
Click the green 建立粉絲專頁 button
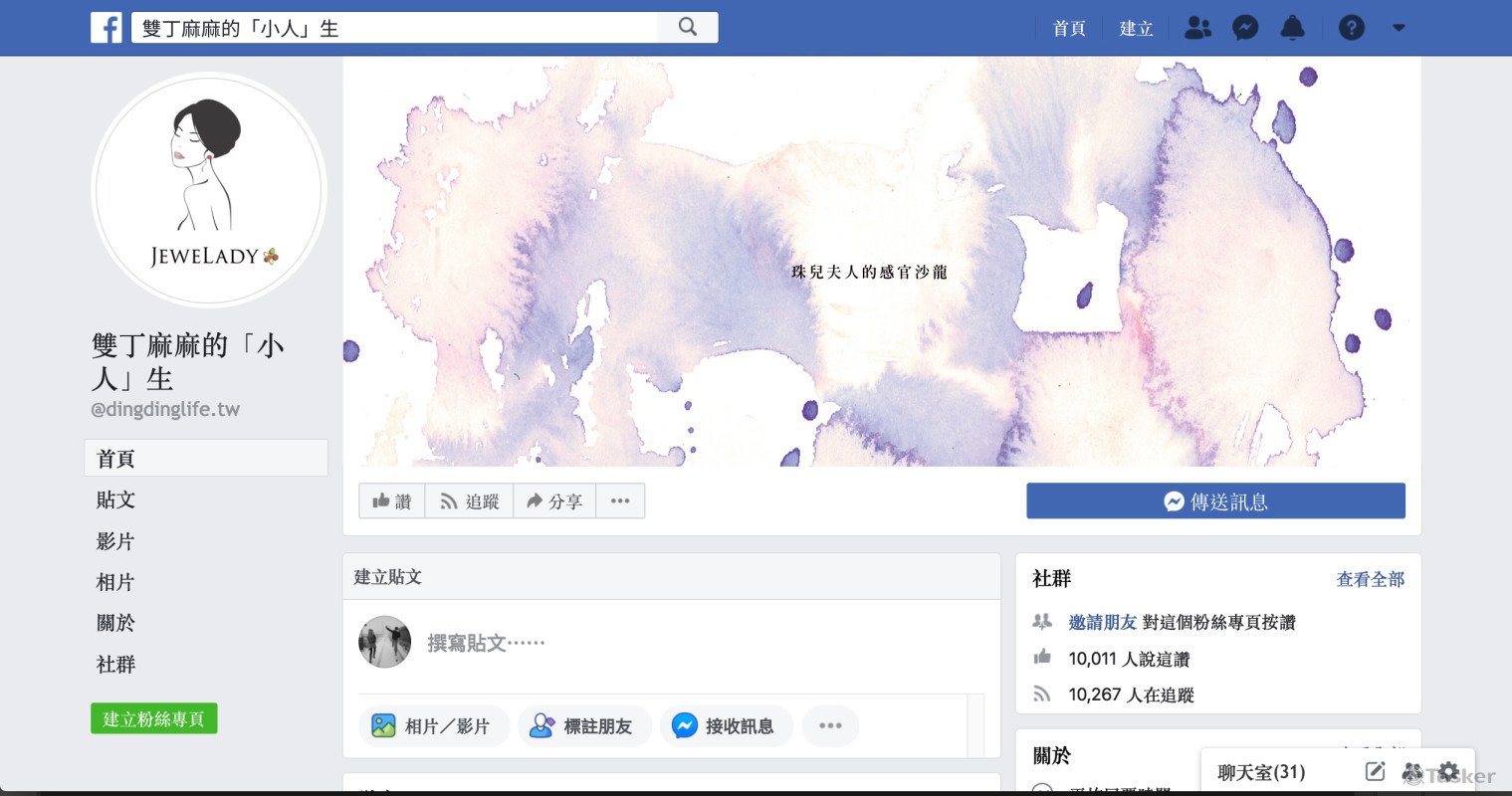pyautogui.click(x=153, y=718)
